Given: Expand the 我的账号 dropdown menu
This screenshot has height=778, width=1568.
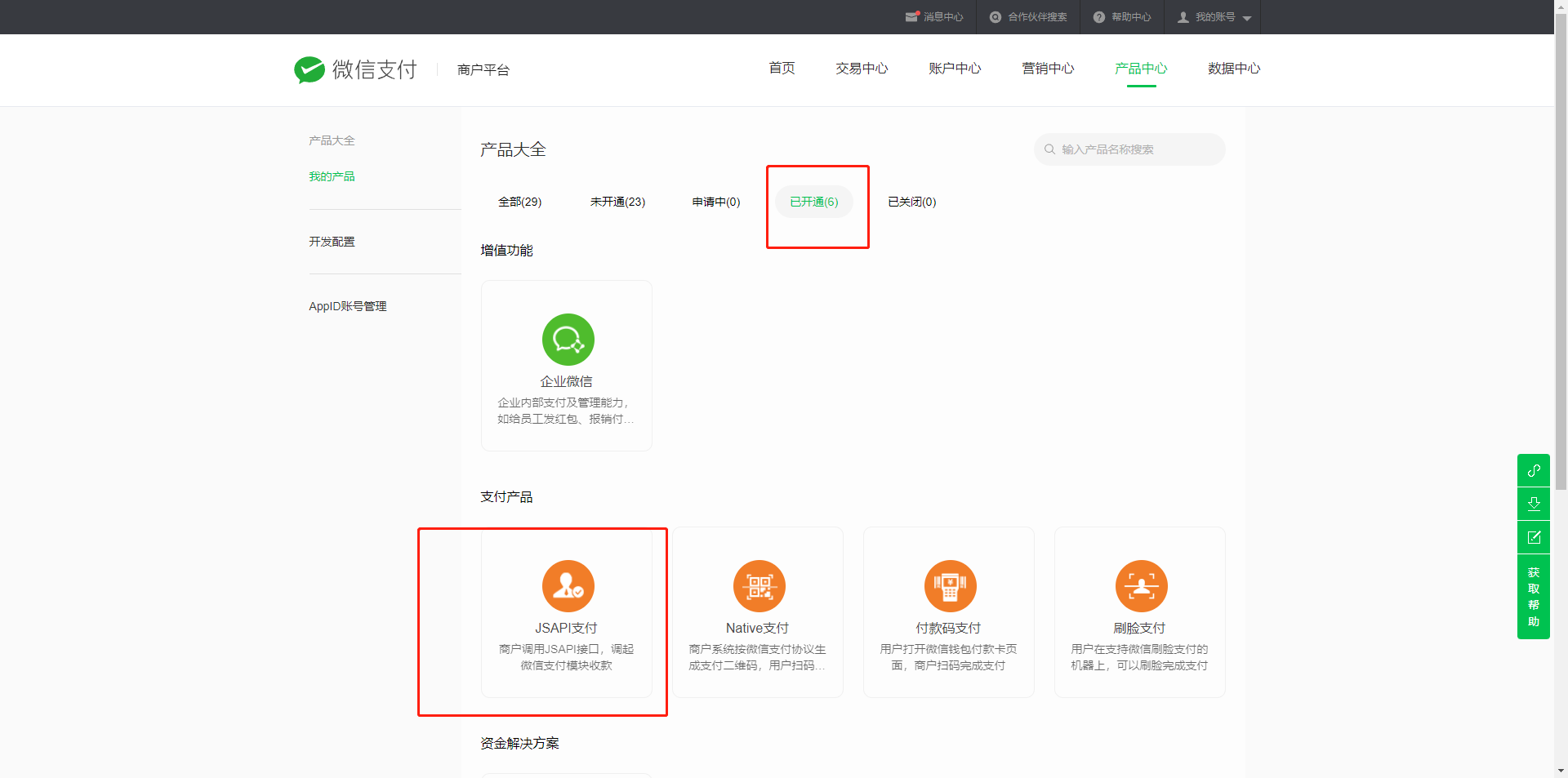Looking at the screenshot, I should tap(1214, 17).
